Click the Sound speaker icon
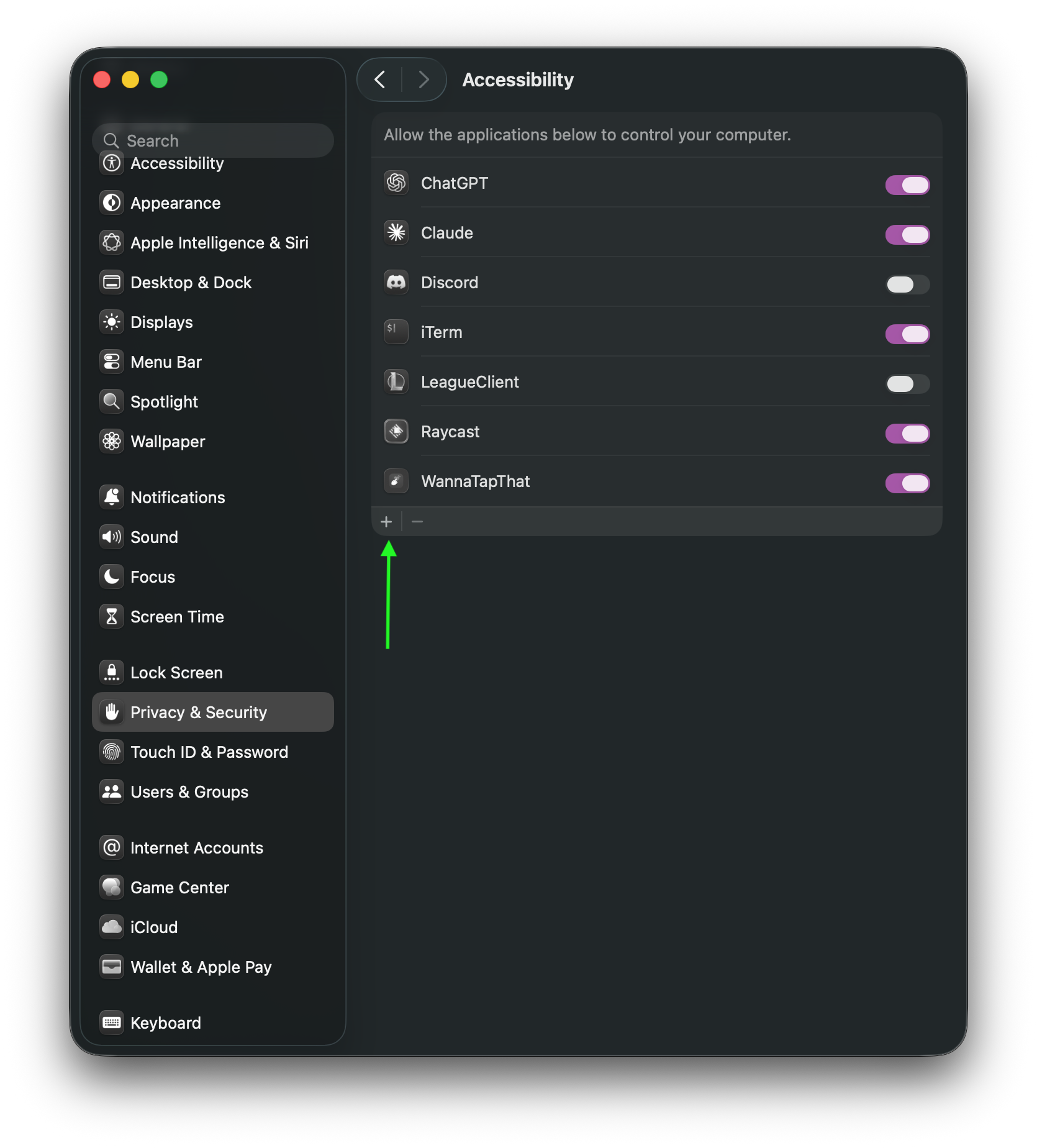1037x1148 pixels. click(112, 537)
